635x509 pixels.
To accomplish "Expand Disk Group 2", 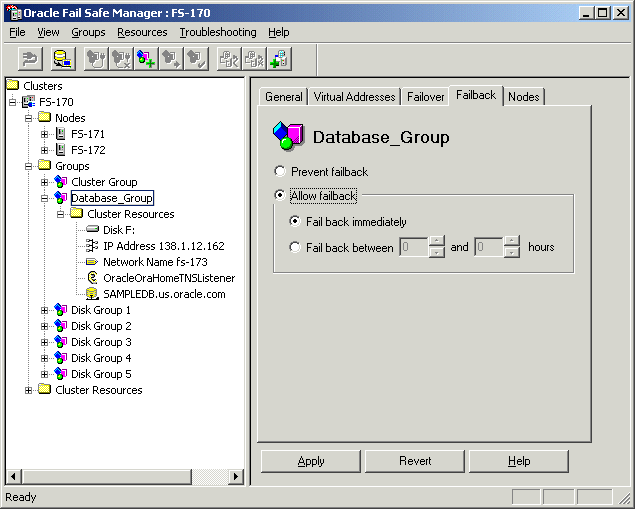I will click(x=45, y=326).
